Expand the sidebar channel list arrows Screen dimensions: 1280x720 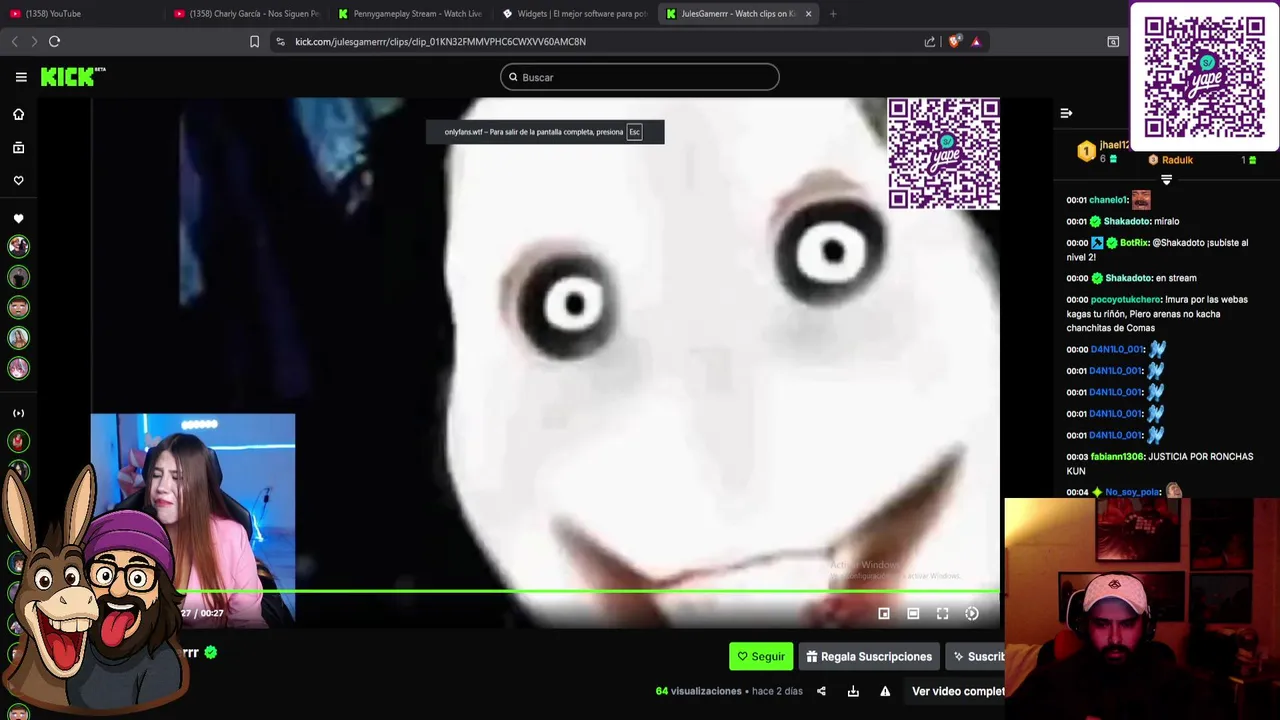[x=18, y=413]
